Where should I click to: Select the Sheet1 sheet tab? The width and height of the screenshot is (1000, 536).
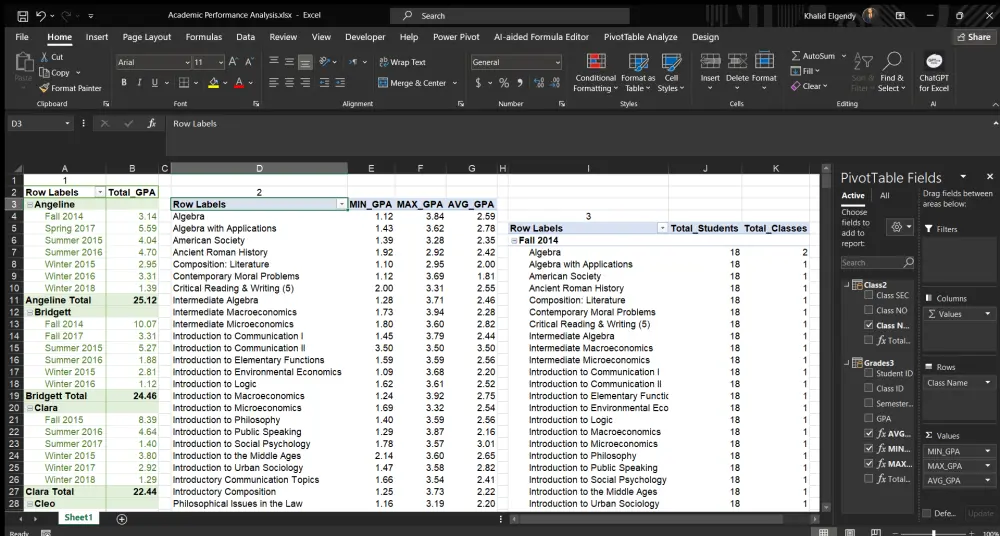(x=78, y=517)
